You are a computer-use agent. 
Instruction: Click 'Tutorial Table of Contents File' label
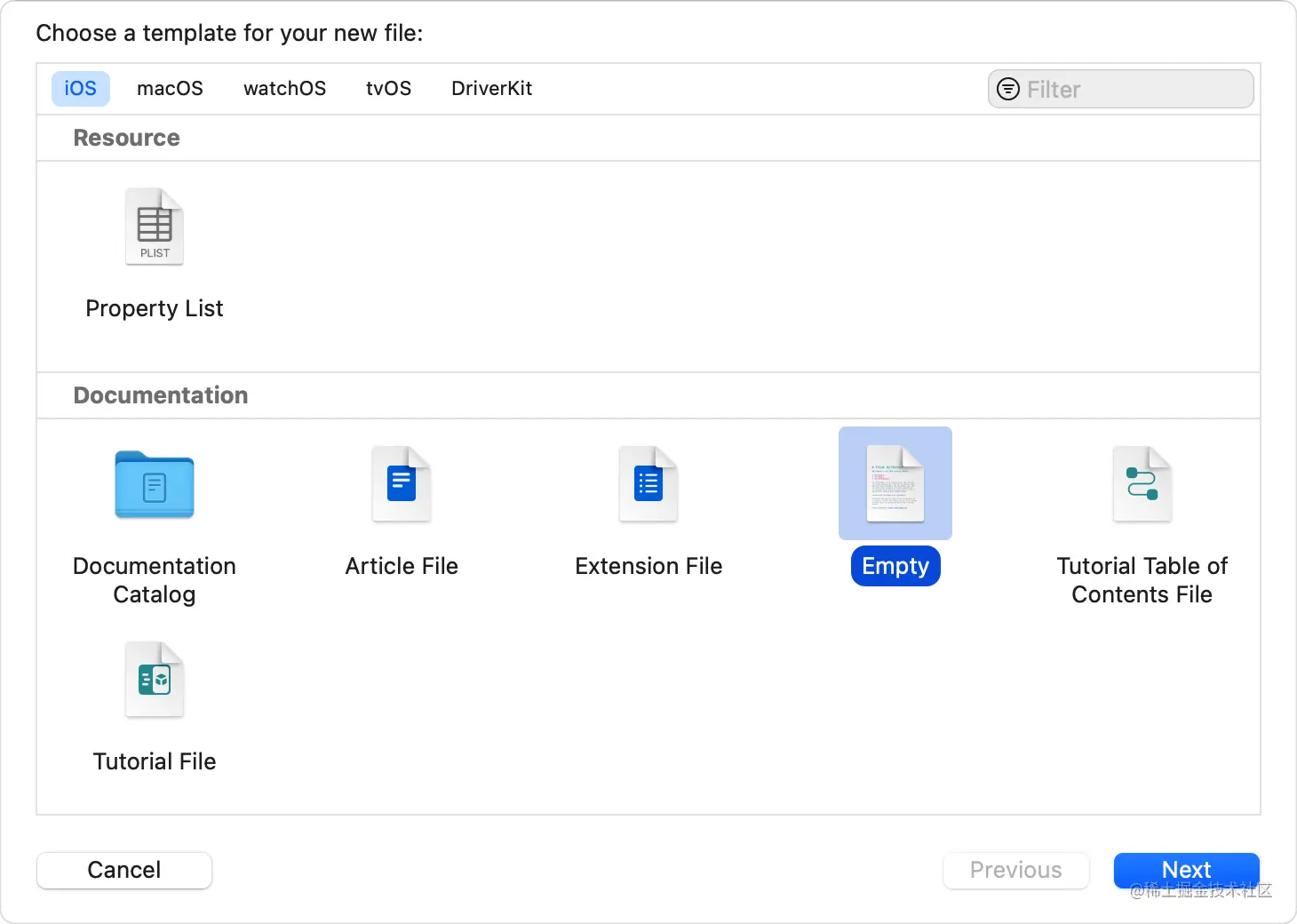point(1142,580)
